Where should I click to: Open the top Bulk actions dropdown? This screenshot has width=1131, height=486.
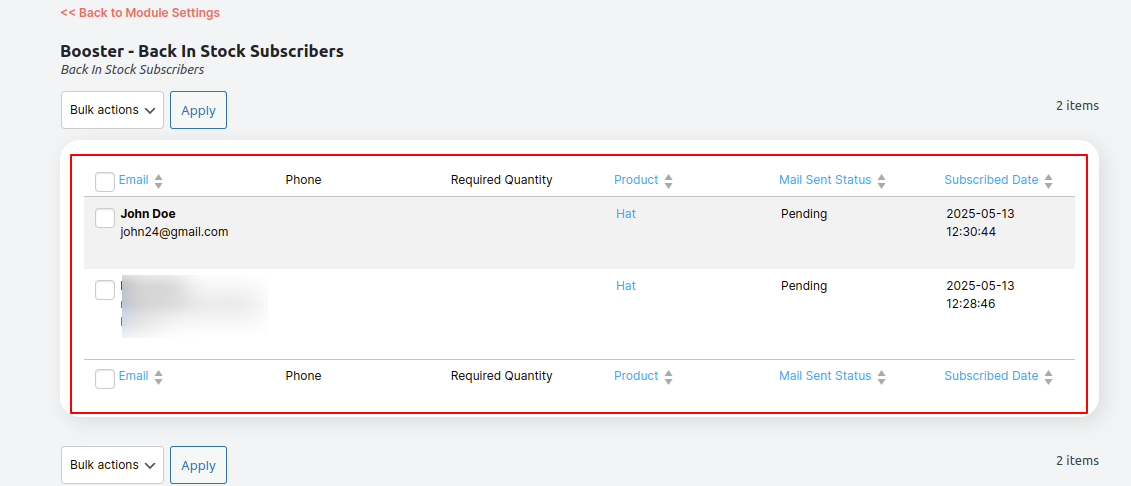[113, 110]
